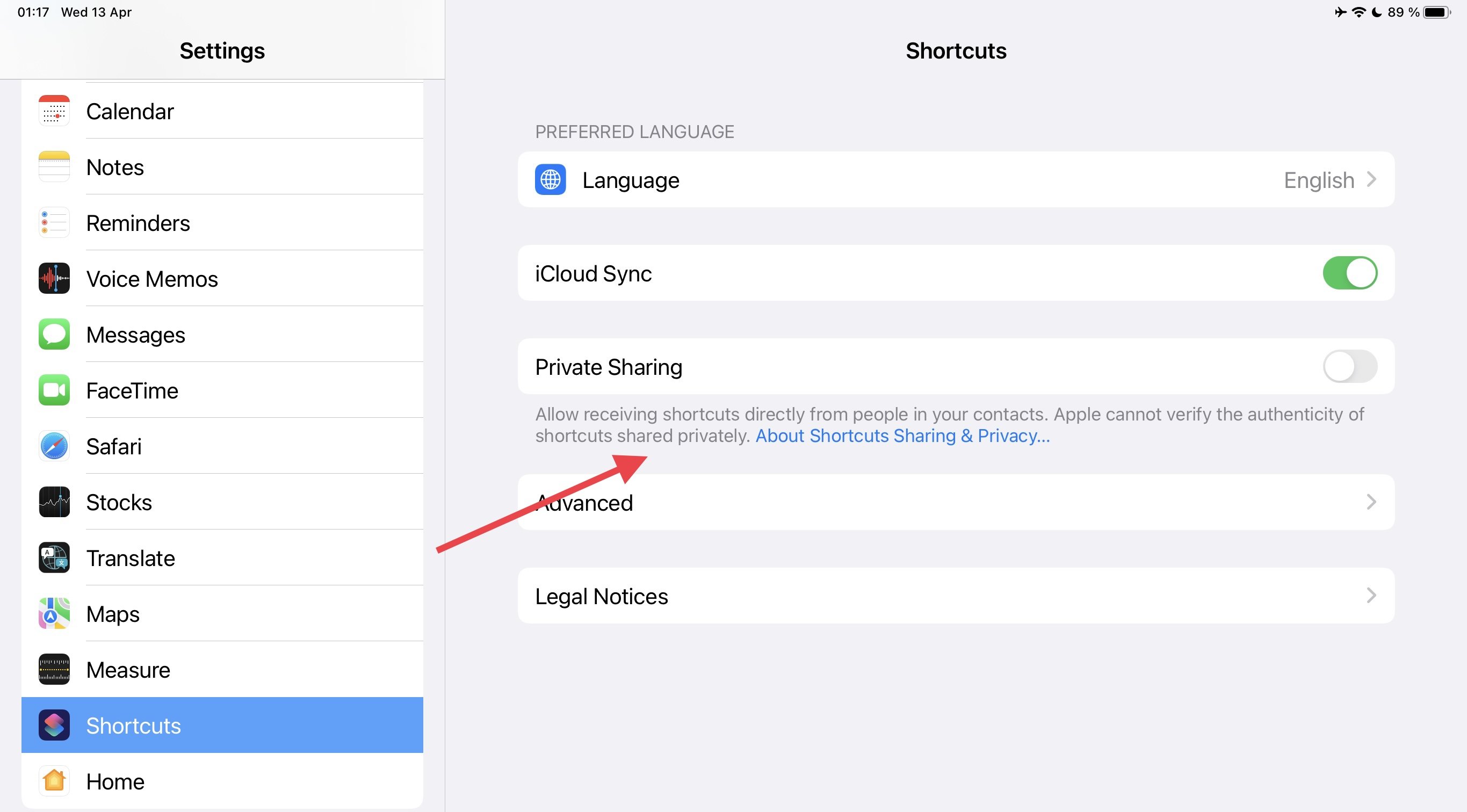The width and height of the screenshot is (1467, 812).
Task: Tap the Measure ruler icon
Action: point(54,669)
